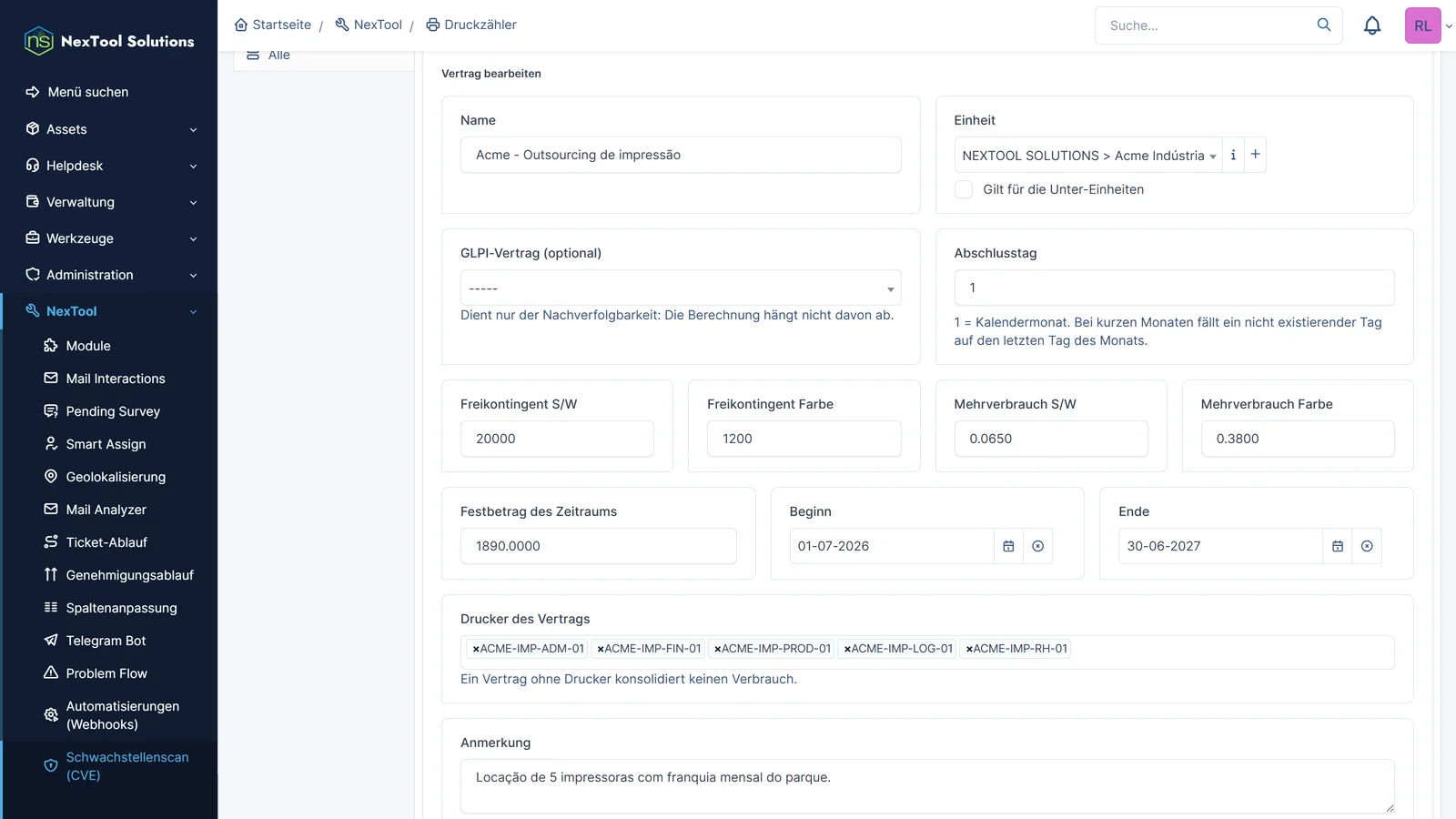This screenshot has width=1456, height=819.
Task: Remove printer ACME-IMP-PROD-01 tag
Action: coord(717,649)
